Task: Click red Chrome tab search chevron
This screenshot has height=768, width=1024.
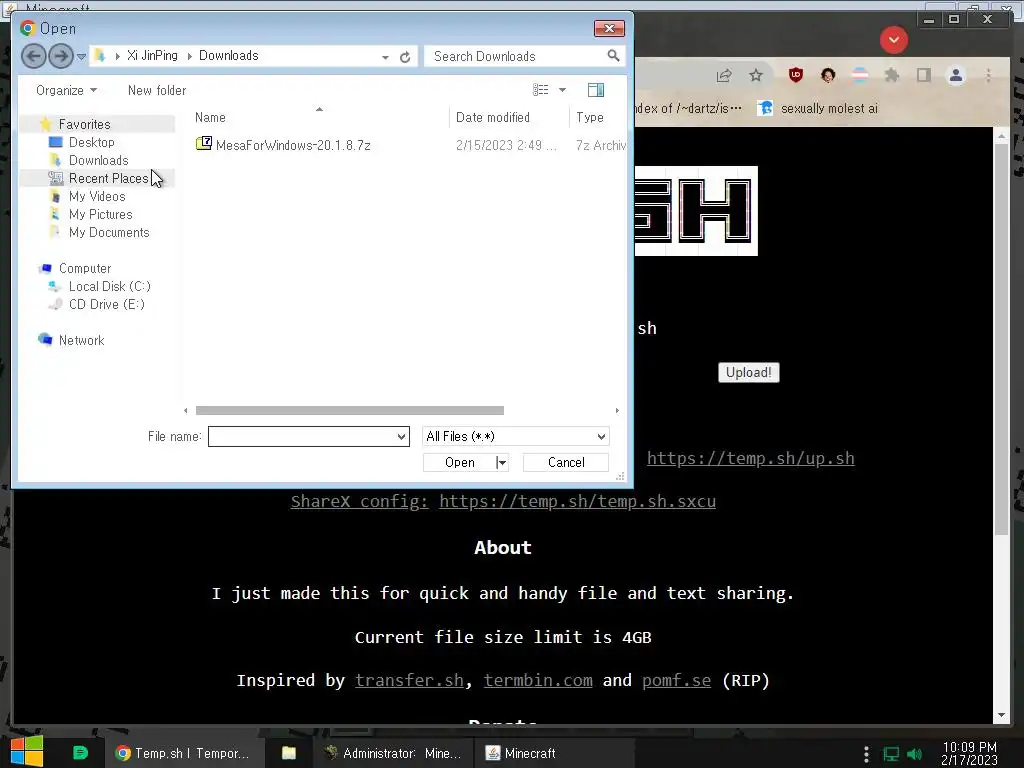Action: point(893,40)
